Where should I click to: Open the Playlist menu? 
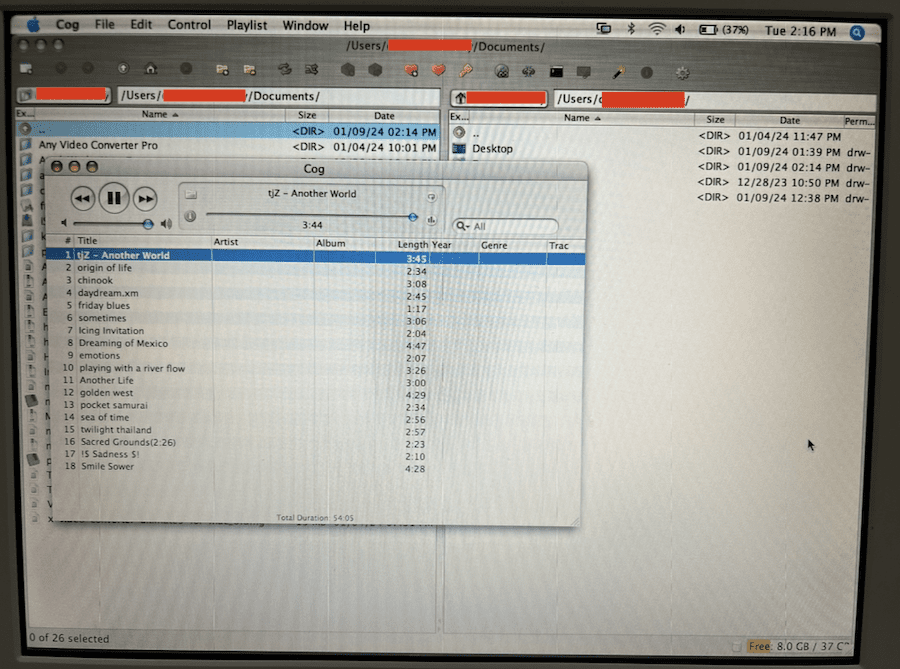247,25
